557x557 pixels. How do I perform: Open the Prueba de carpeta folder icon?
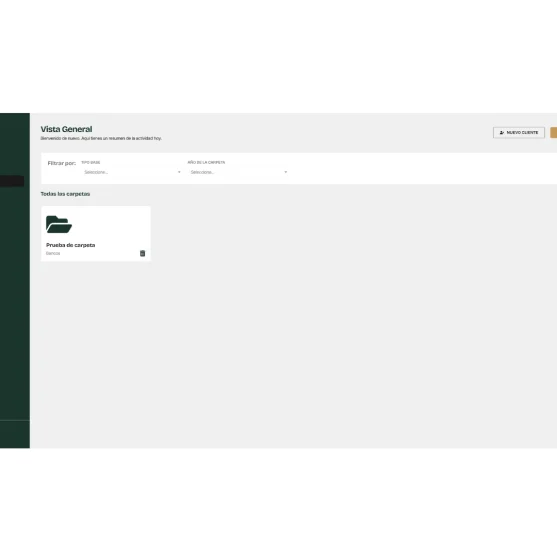coord(59,224)
